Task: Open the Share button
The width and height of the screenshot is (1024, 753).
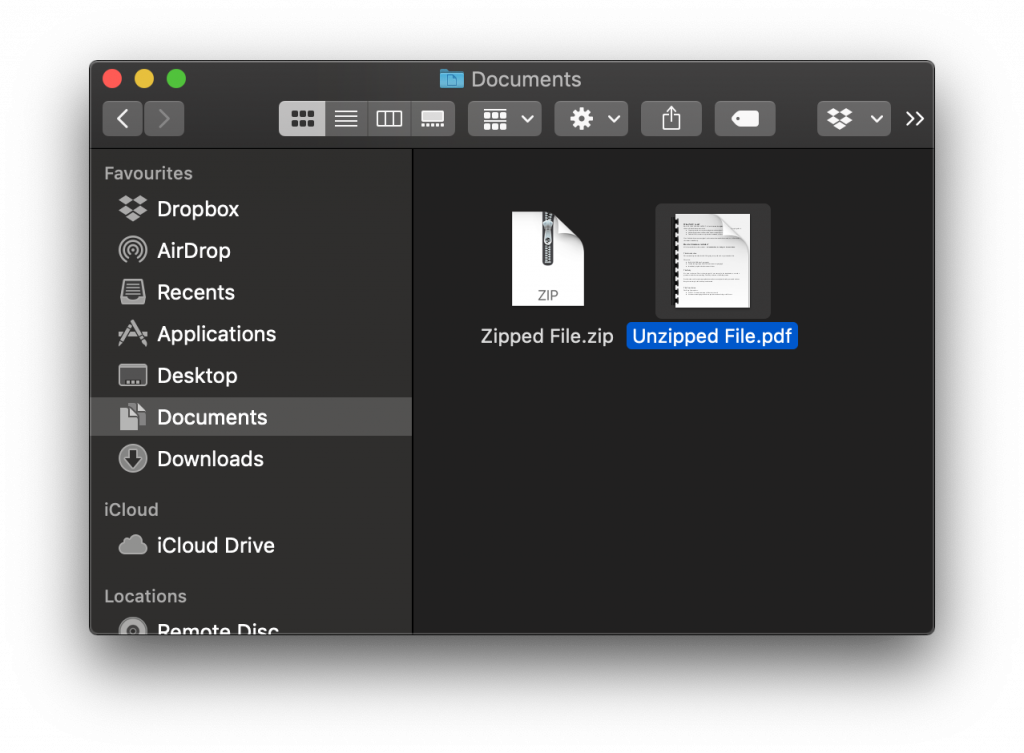Action: tap(671, 118)
